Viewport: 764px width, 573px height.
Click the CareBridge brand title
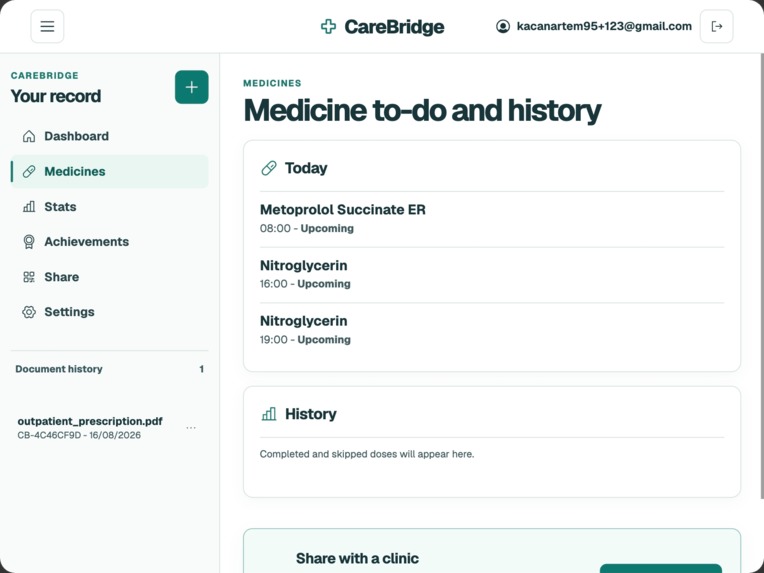pos(394,27)
